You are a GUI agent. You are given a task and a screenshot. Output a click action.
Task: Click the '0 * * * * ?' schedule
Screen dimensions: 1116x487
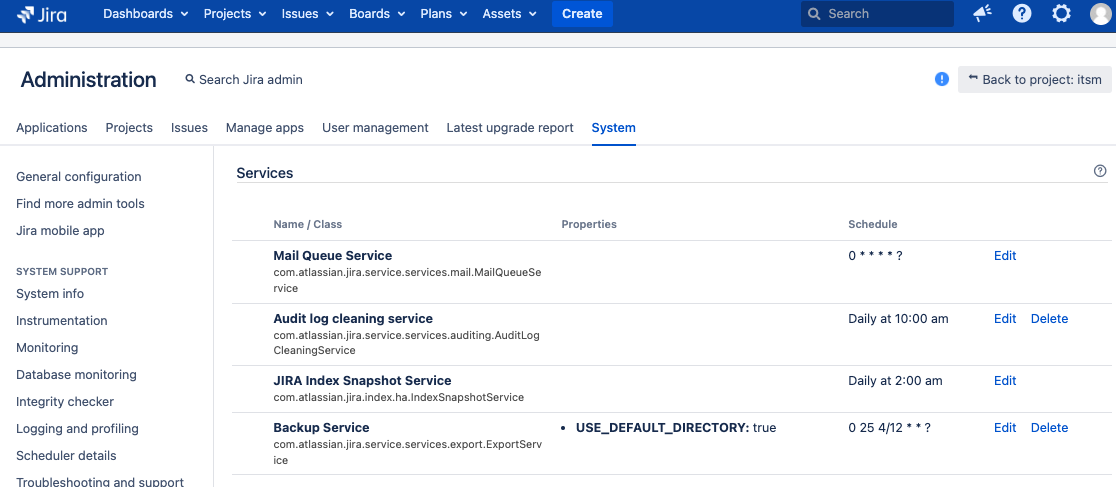click(x=875, y=256)
